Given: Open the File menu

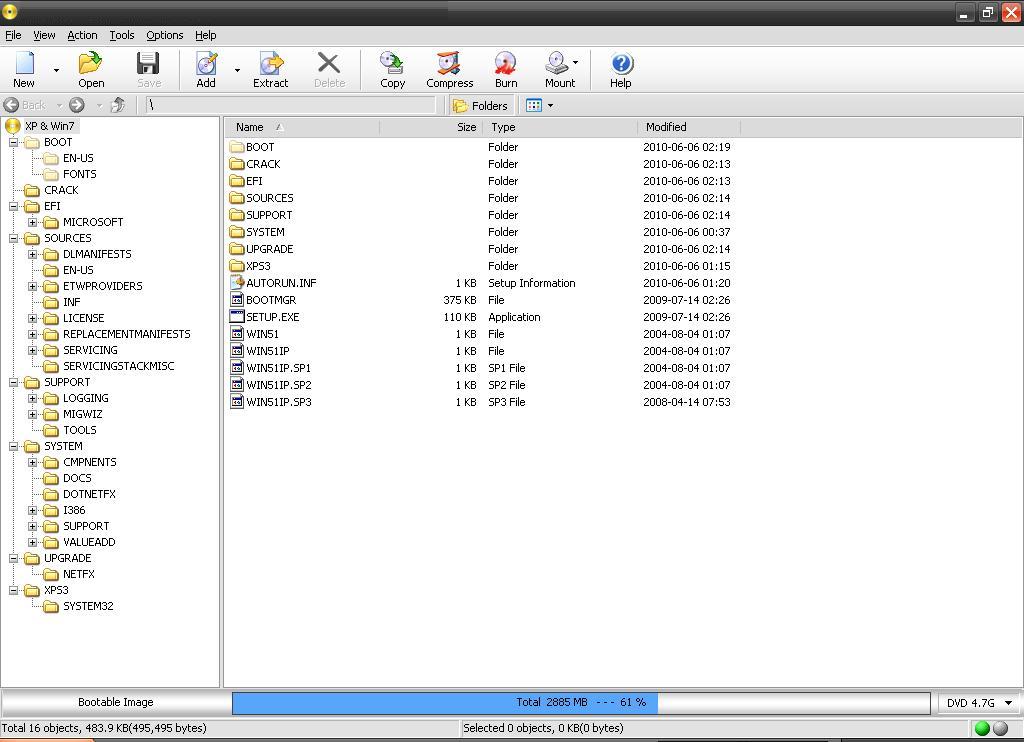Looking at the screenshot, I should [x=13, y=35].
